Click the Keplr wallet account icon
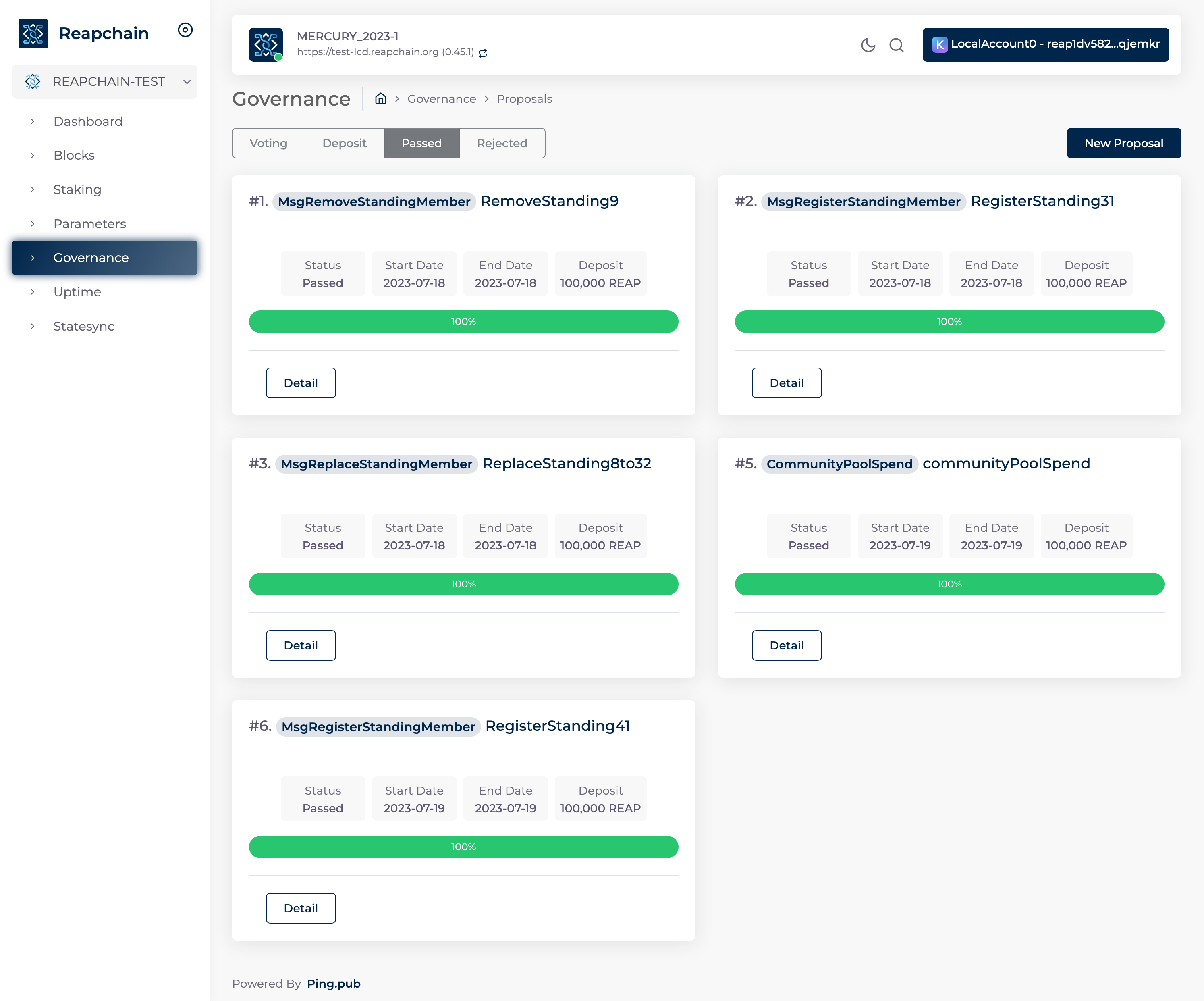Screen dimensions: 1204x1001 click(939, 44)
